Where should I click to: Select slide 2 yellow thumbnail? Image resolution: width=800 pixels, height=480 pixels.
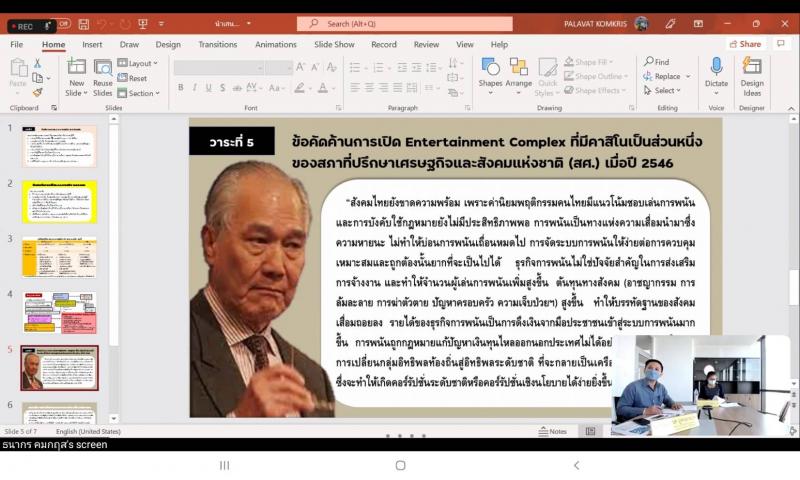pyautogui.click(x=59, y=201)
